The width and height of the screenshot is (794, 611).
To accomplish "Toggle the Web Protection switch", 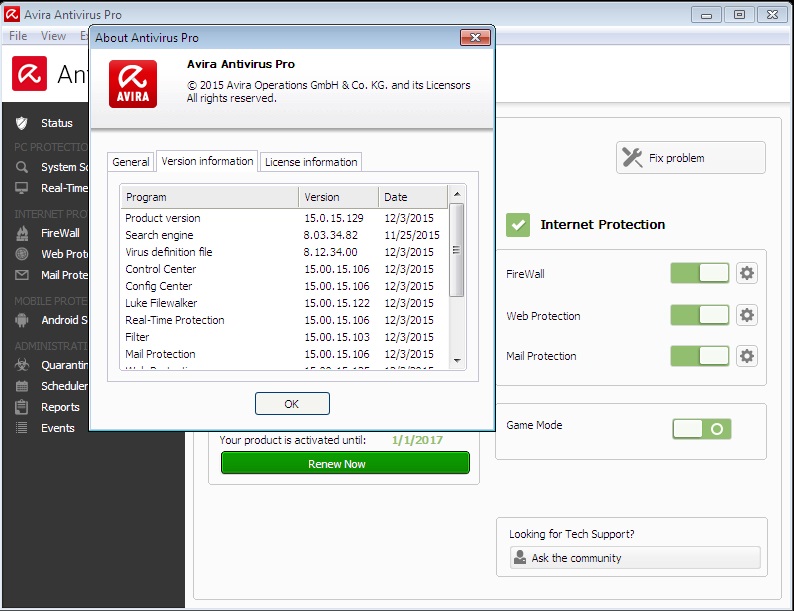I will 699,315.
